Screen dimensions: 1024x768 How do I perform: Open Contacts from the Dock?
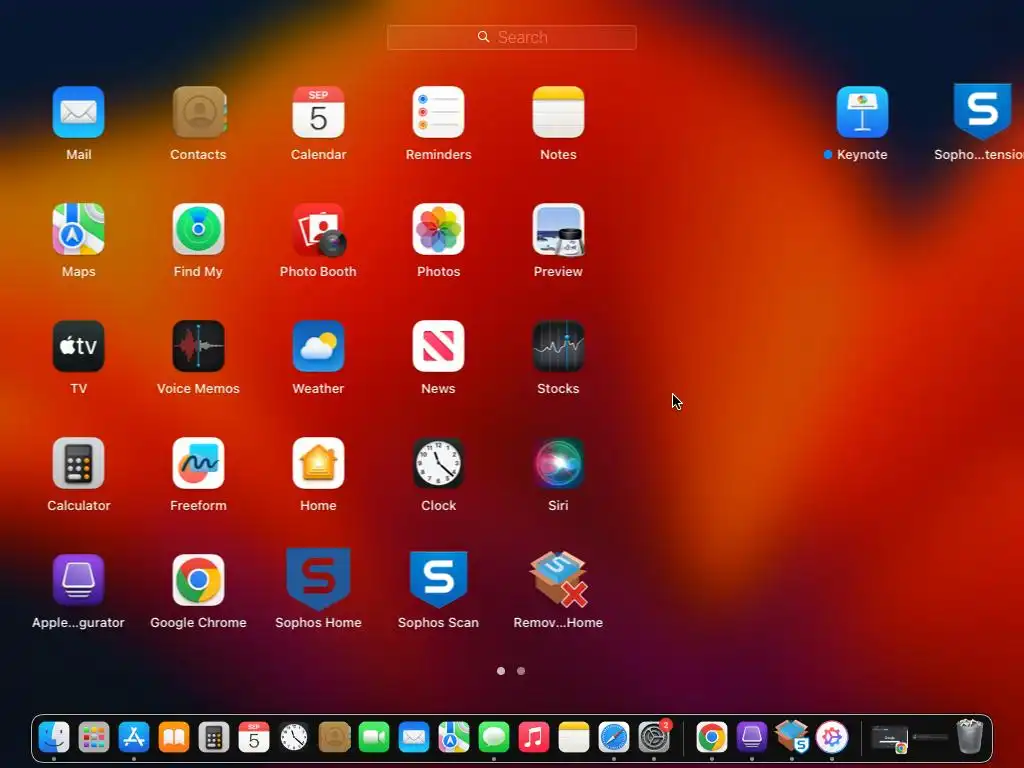[x=334, y=738]
